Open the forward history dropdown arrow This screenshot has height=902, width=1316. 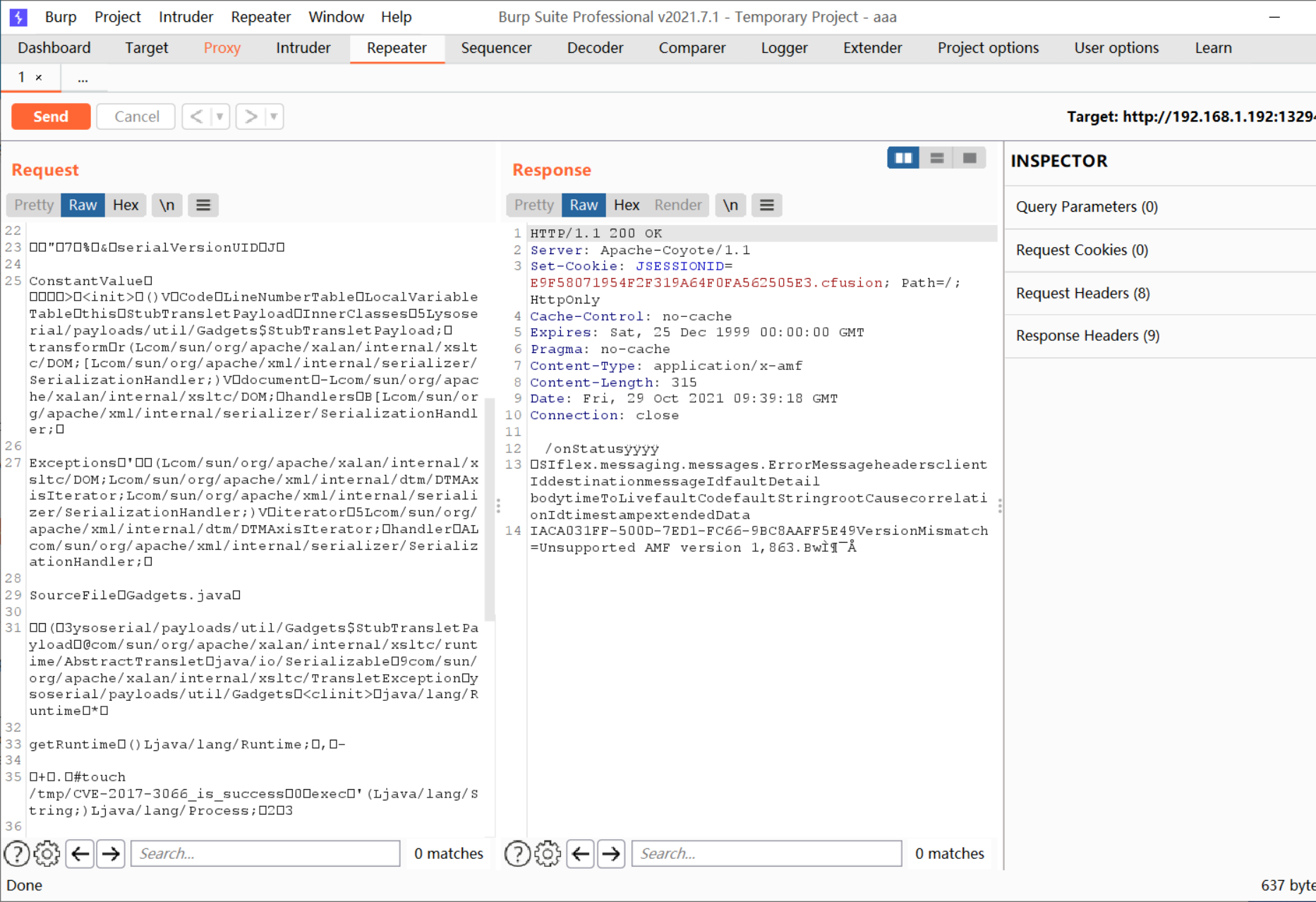pos(274,116)
